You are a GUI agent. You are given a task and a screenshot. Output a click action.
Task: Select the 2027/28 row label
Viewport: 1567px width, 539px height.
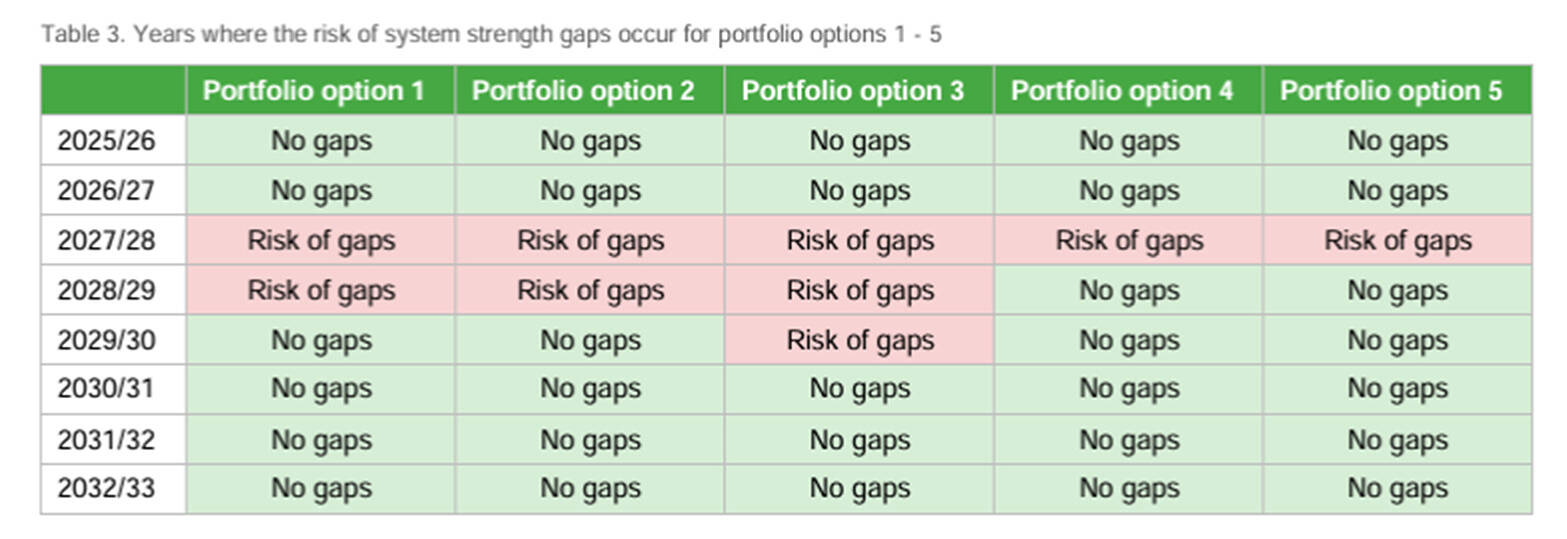click(x=108, y=241)
